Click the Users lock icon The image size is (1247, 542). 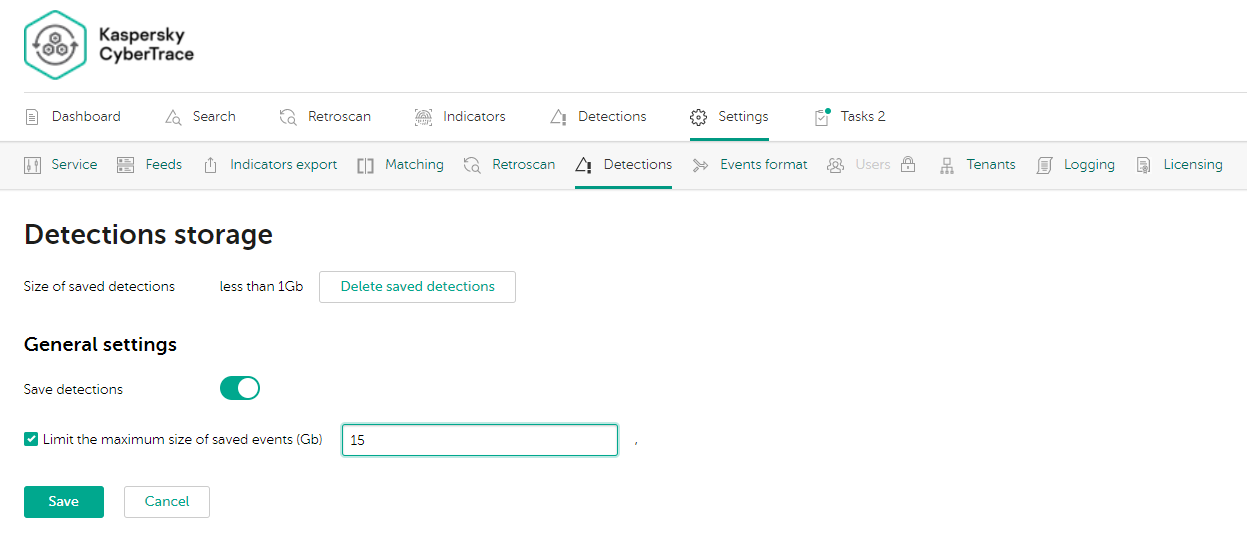click(x=908, y=165)
